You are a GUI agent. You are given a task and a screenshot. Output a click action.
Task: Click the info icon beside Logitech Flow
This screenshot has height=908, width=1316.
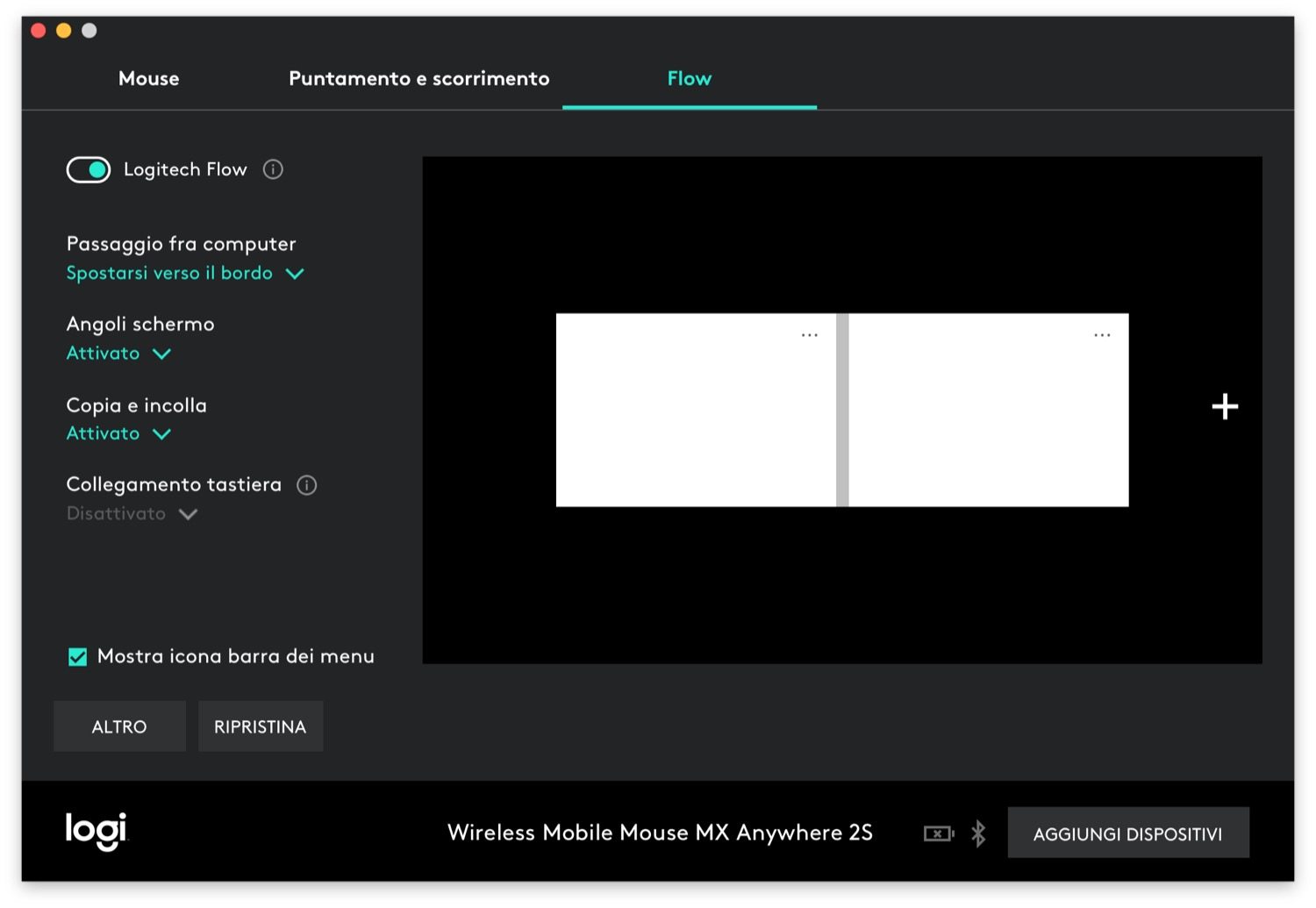pos(273,169)
